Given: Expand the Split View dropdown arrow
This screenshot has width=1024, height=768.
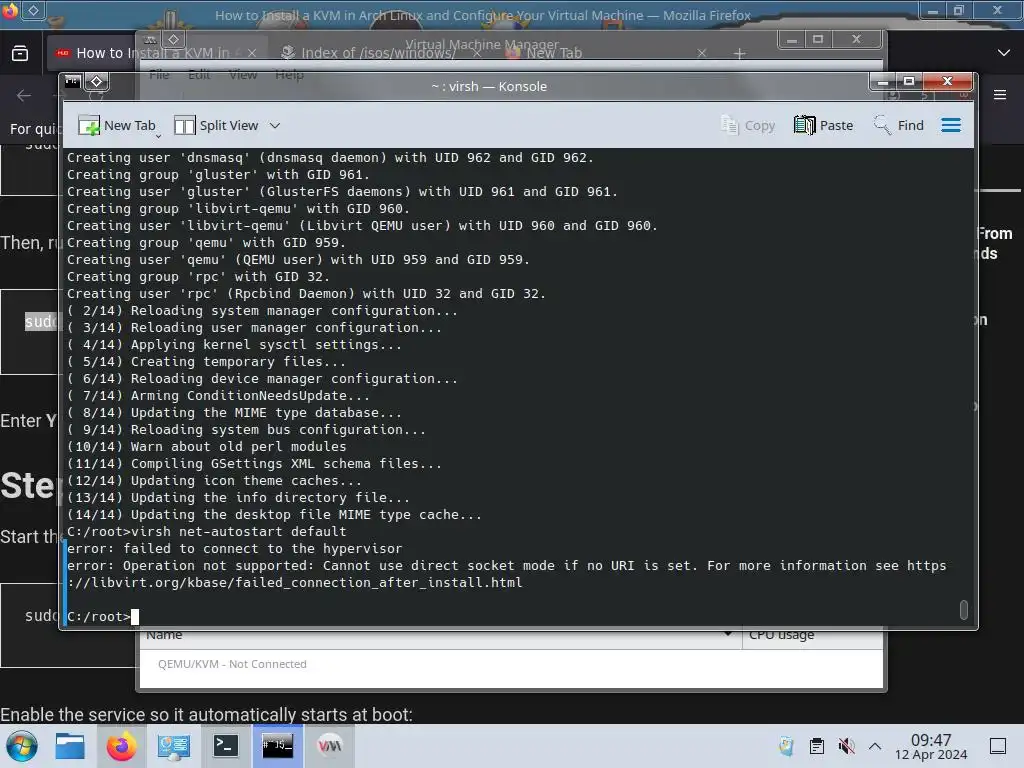Looking at the screenshot, I should point(275,125).
